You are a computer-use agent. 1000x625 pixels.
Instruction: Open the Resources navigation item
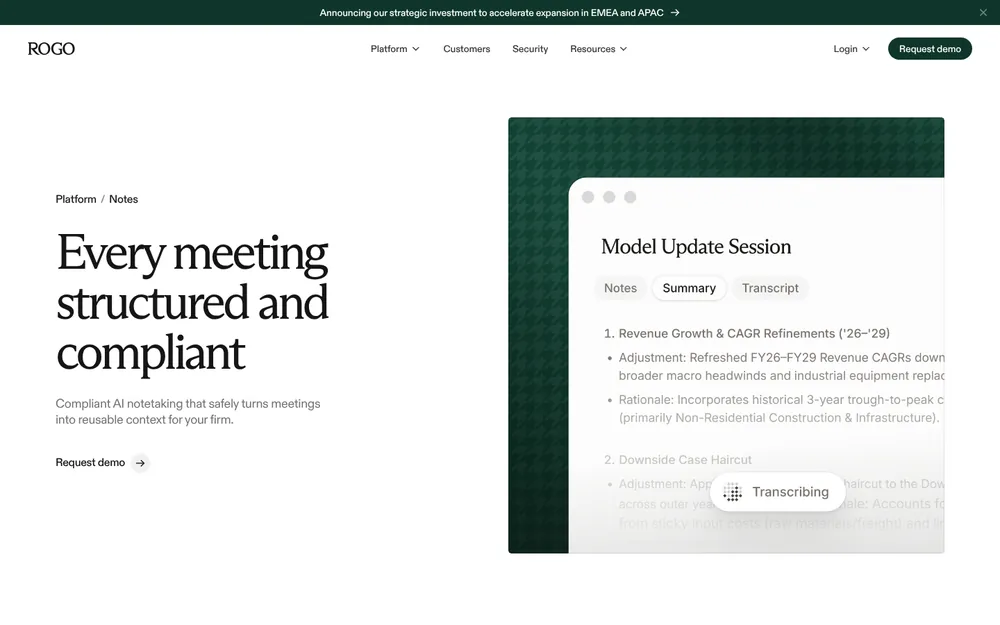click(x=592, y=49)
